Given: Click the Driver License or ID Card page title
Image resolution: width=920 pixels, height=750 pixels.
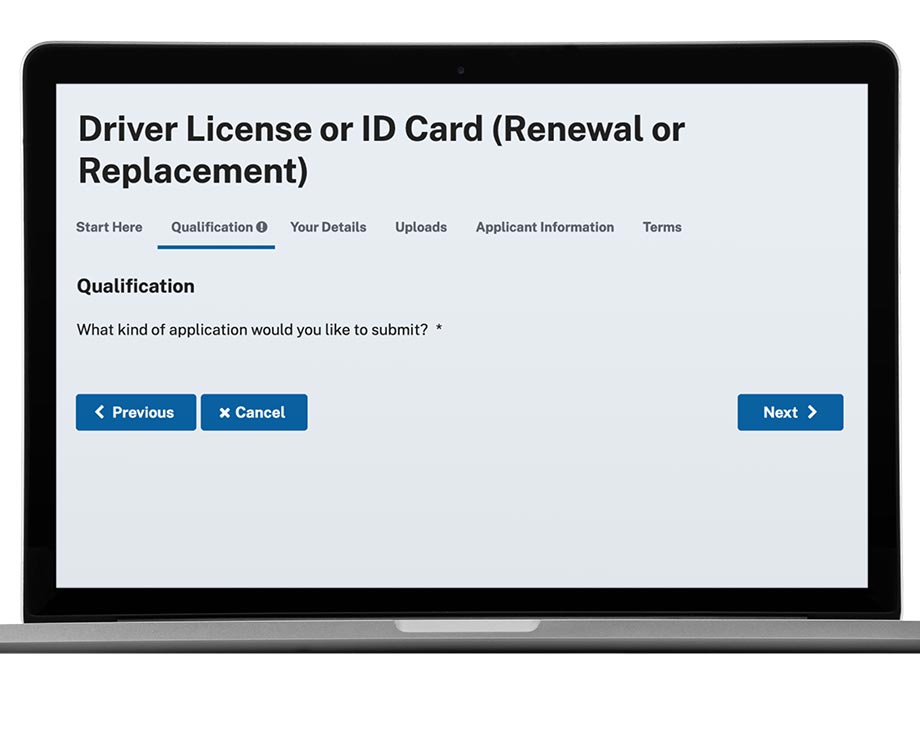Looking at the screenshot, I should [381, 150].
